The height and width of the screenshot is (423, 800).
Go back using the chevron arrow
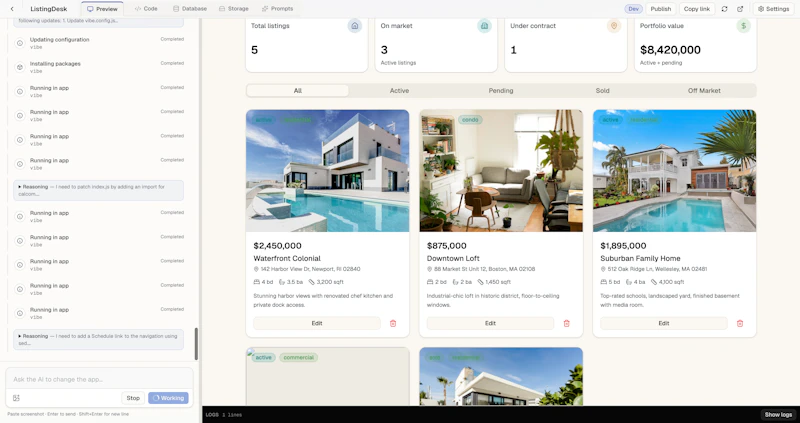click(x=12, y=9)
